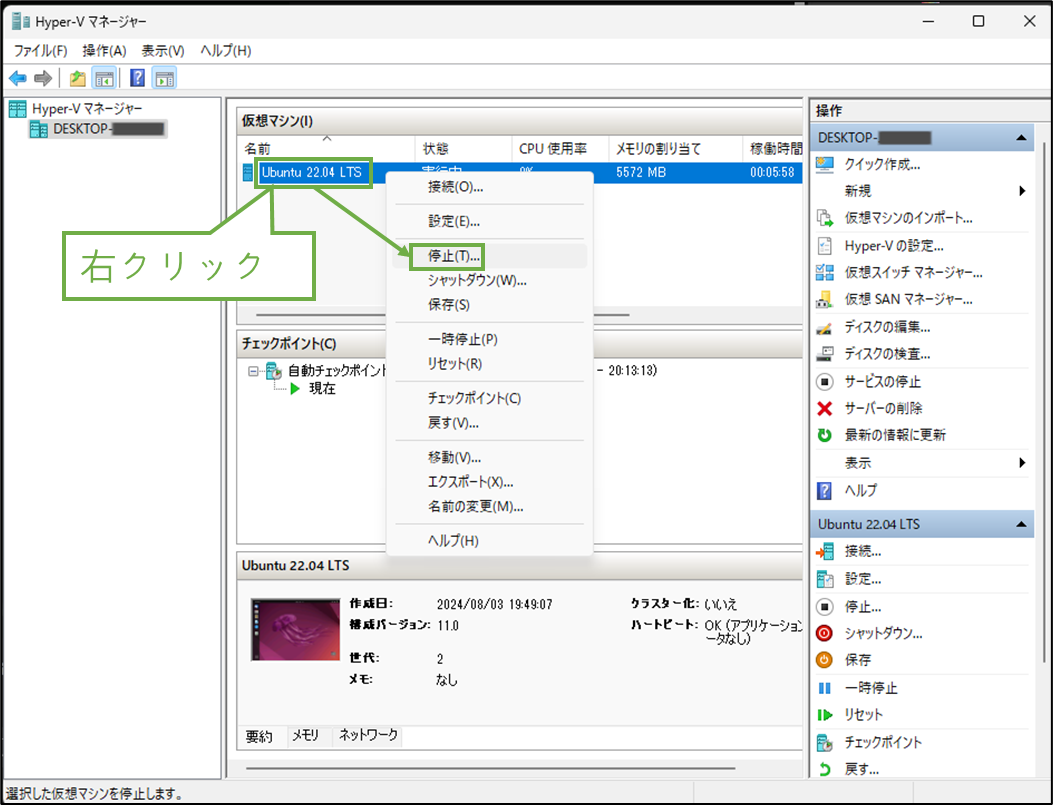Click the red Shut Down icon in Actions pane
The width and height of the screenshot is (1053, 805).
click(x=825, y=633)
